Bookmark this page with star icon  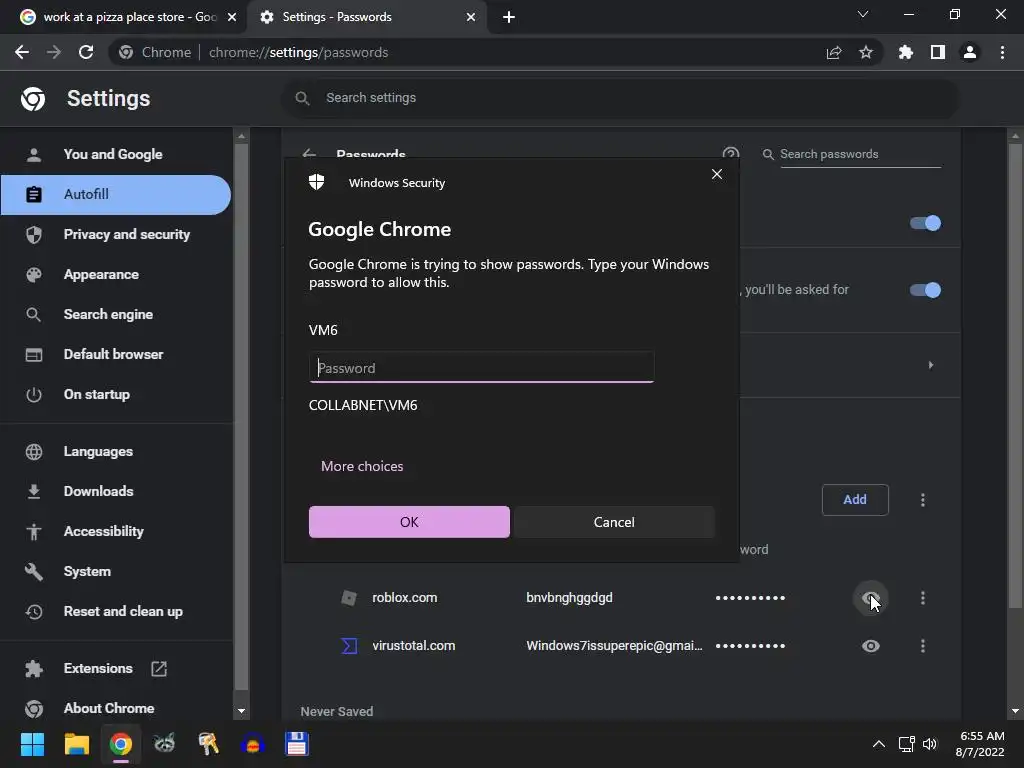pos(865,52)
